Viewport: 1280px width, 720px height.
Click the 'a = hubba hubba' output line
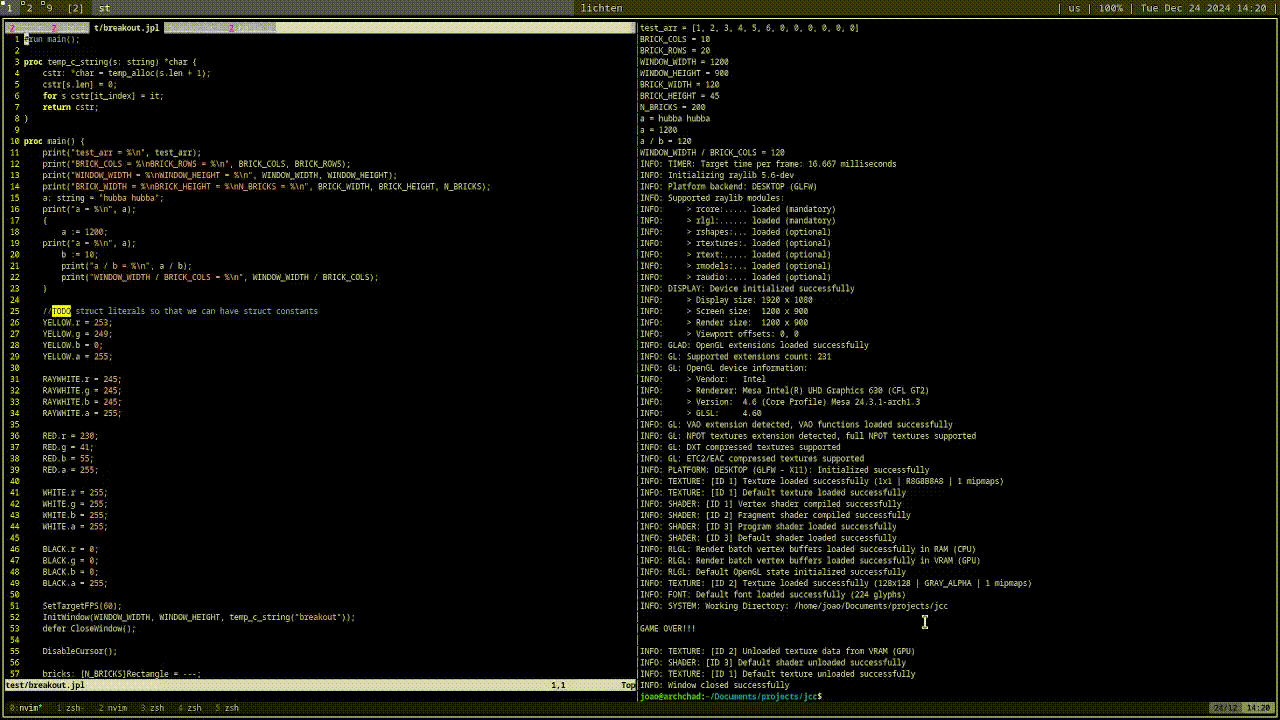675,118
